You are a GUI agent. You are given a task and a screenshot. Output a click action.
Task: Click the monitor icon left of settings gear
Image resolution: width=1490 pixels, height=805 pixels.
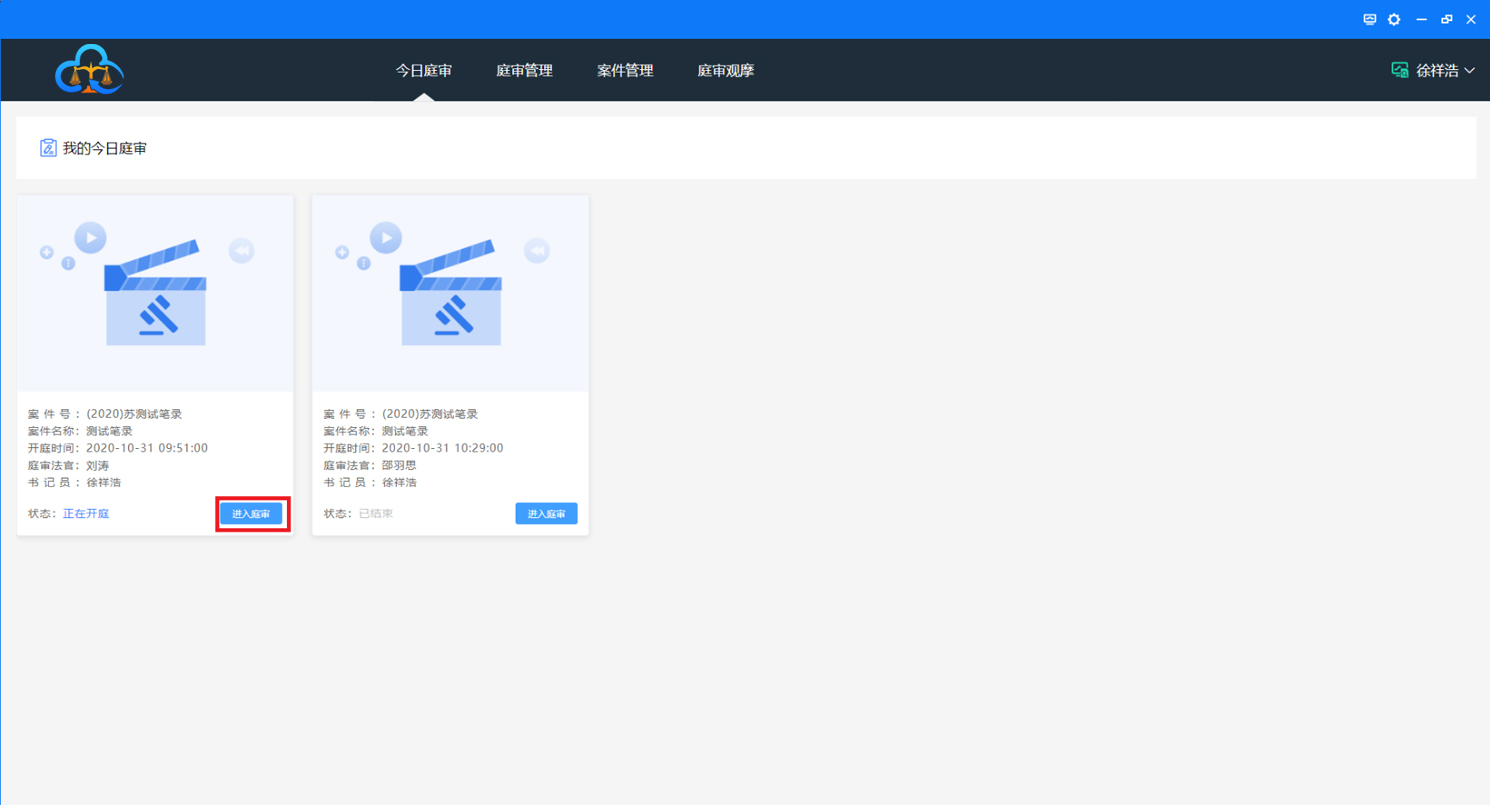[1369, 19]
